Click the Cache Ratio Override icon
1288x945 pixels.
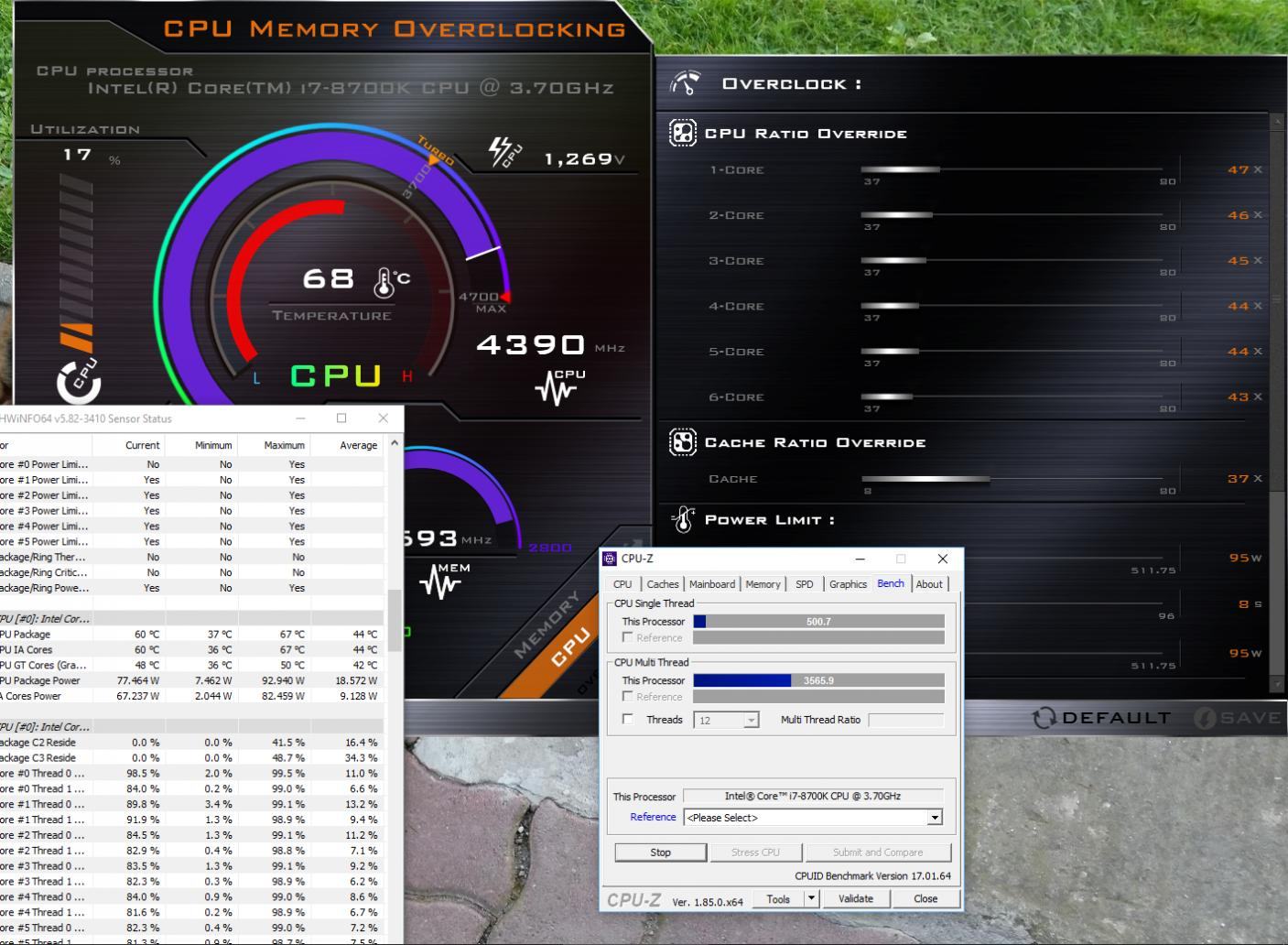pyautogui.click(x=683, y=442)
